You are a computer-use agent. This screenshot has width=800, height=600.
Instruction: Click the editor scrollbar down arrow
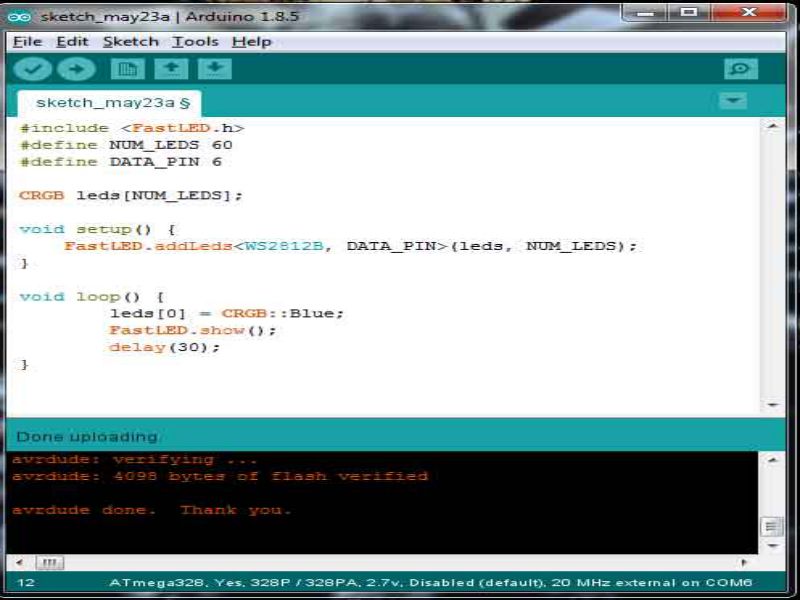click(773, 405)
